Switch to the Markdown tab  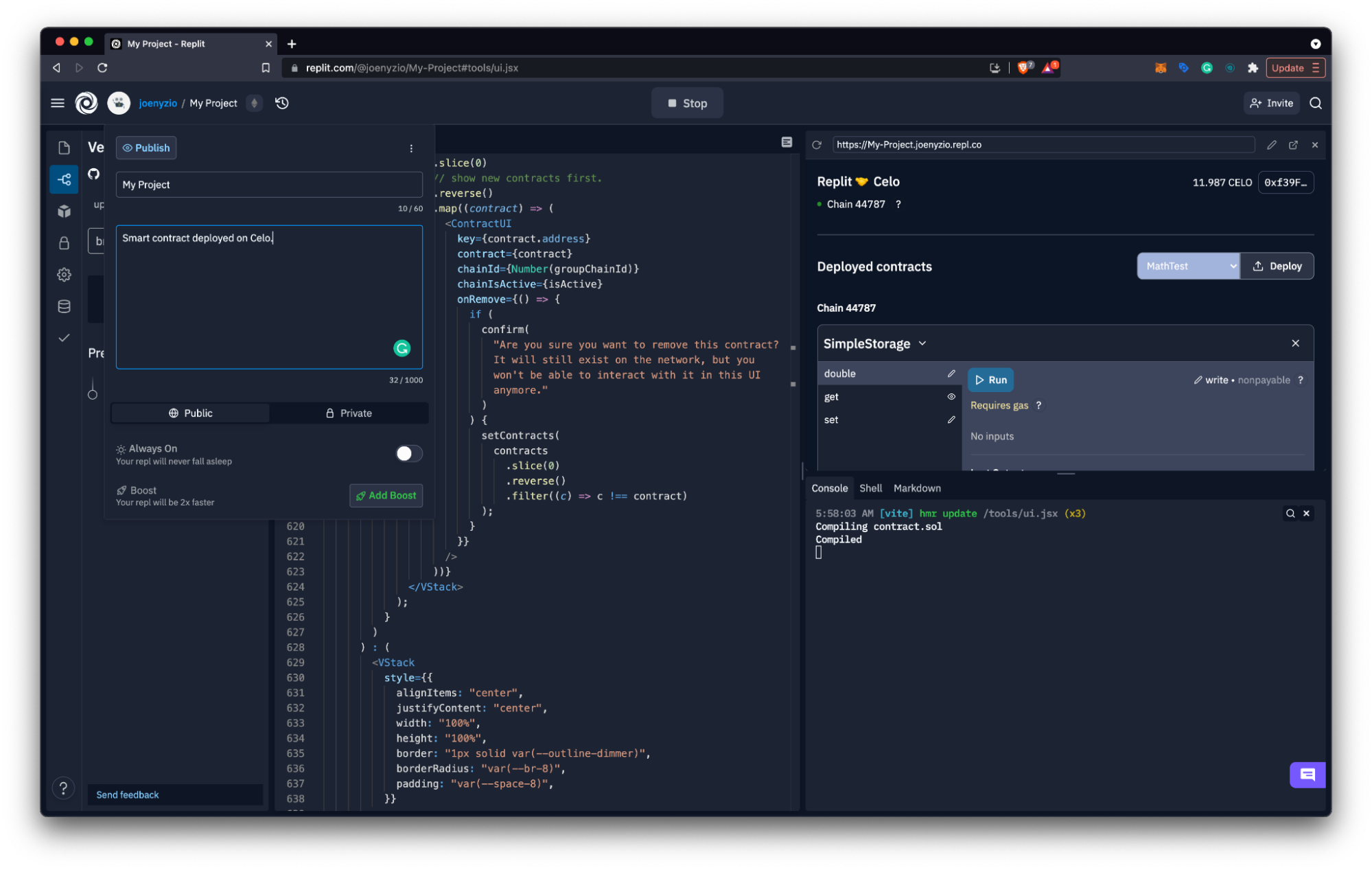coord(917,488)
